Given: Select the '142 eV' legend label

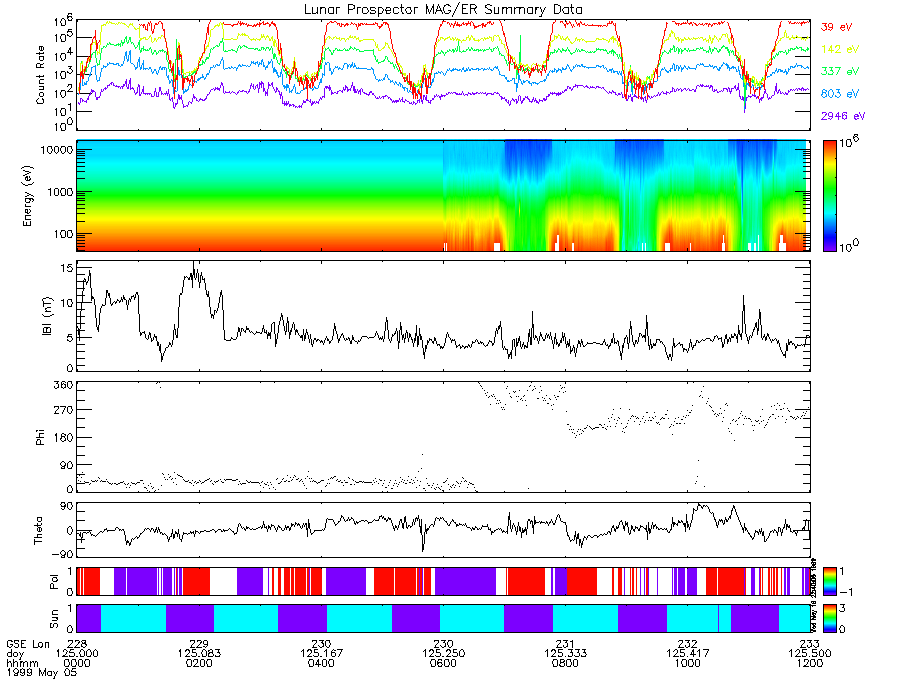Looking at the screenshot, I should coord(840,49).
